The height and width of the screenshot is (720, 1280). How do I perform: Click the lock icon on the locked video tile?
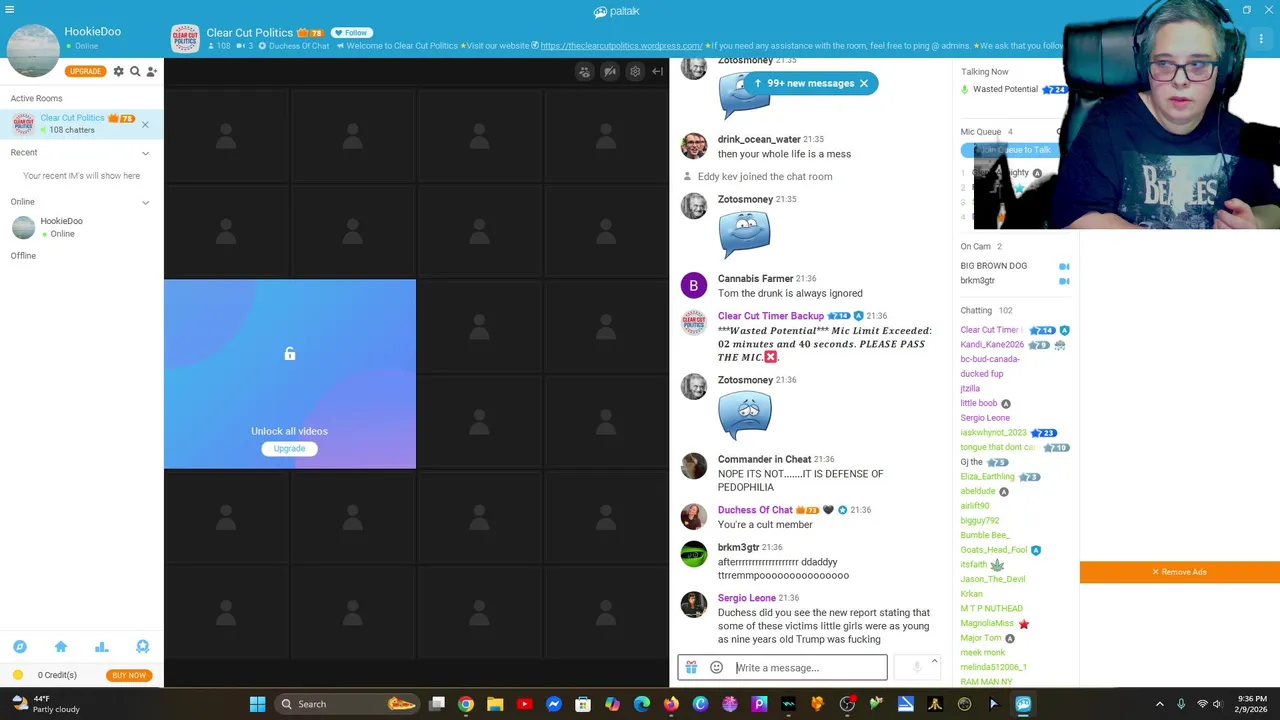tap(290, 354)
